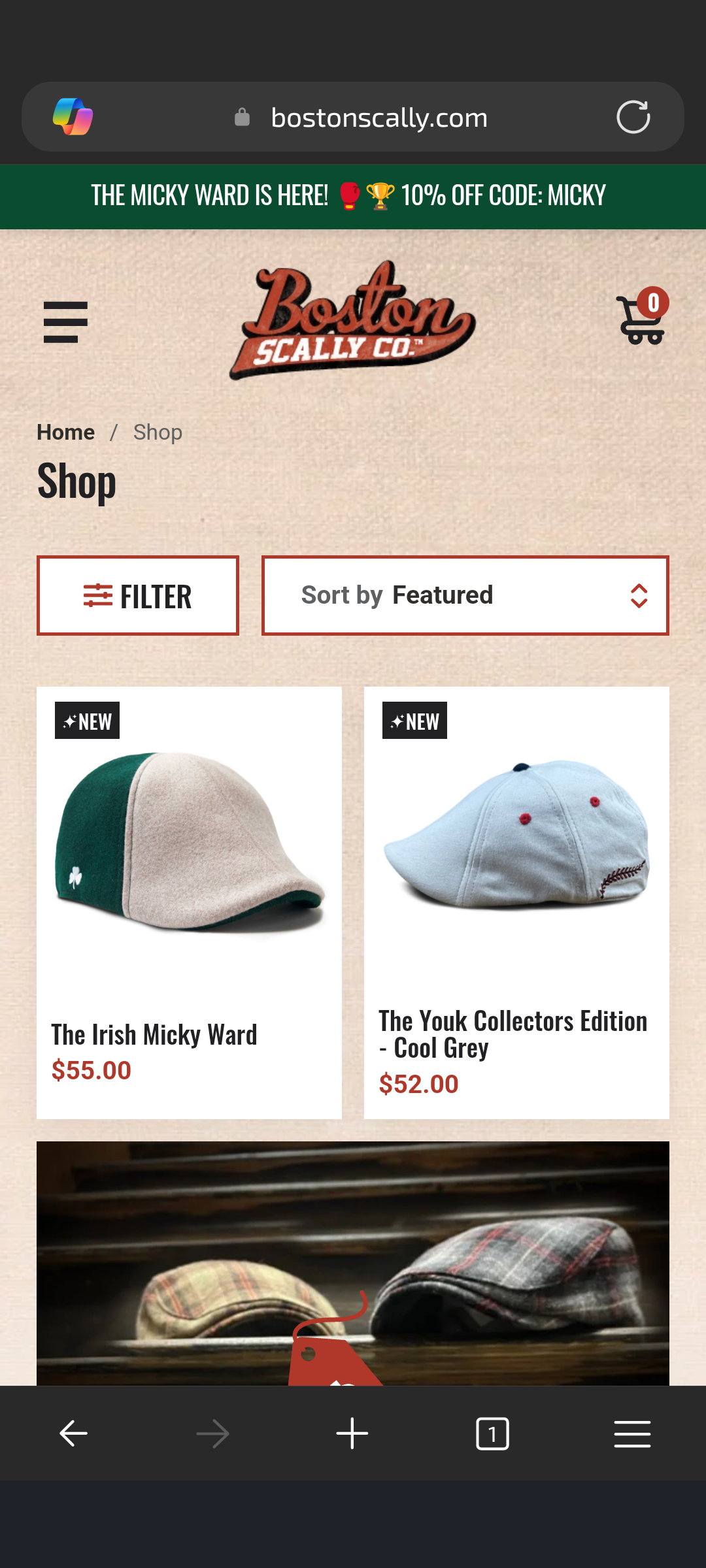706x1568 pixels.
Task: Show open tabs switcher
Action: [492, 1433]
